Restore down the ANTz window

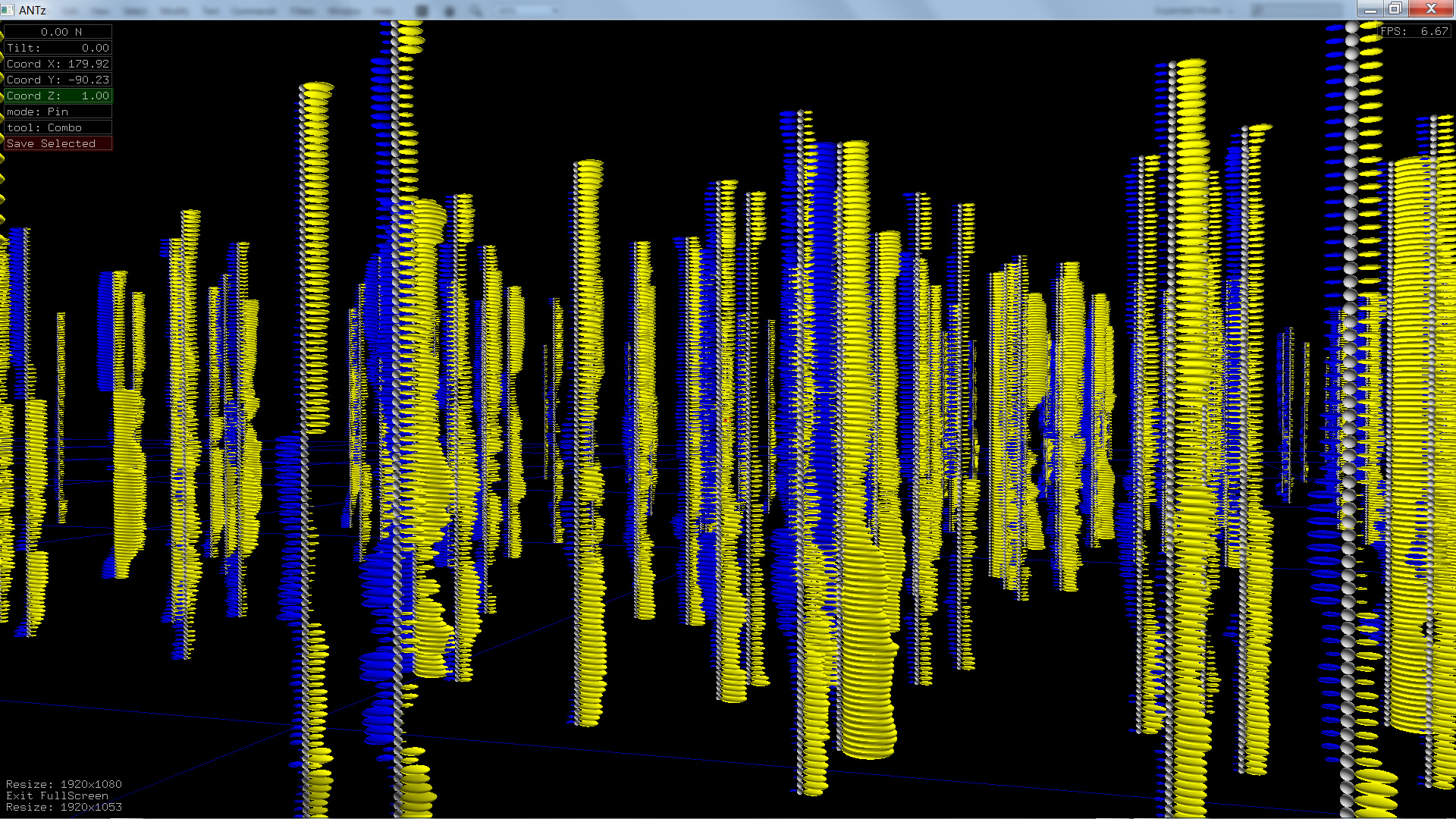click(1395, 9)
